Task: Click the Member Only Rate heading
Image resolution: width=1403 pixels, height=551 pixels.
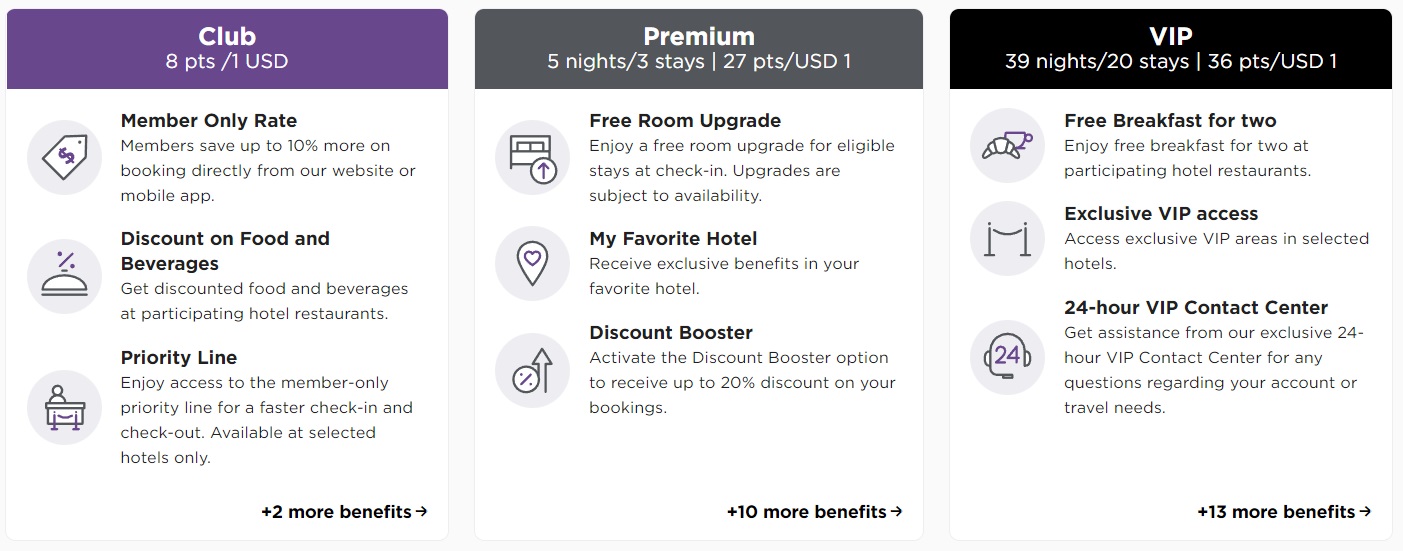Action: pos(208,121)
